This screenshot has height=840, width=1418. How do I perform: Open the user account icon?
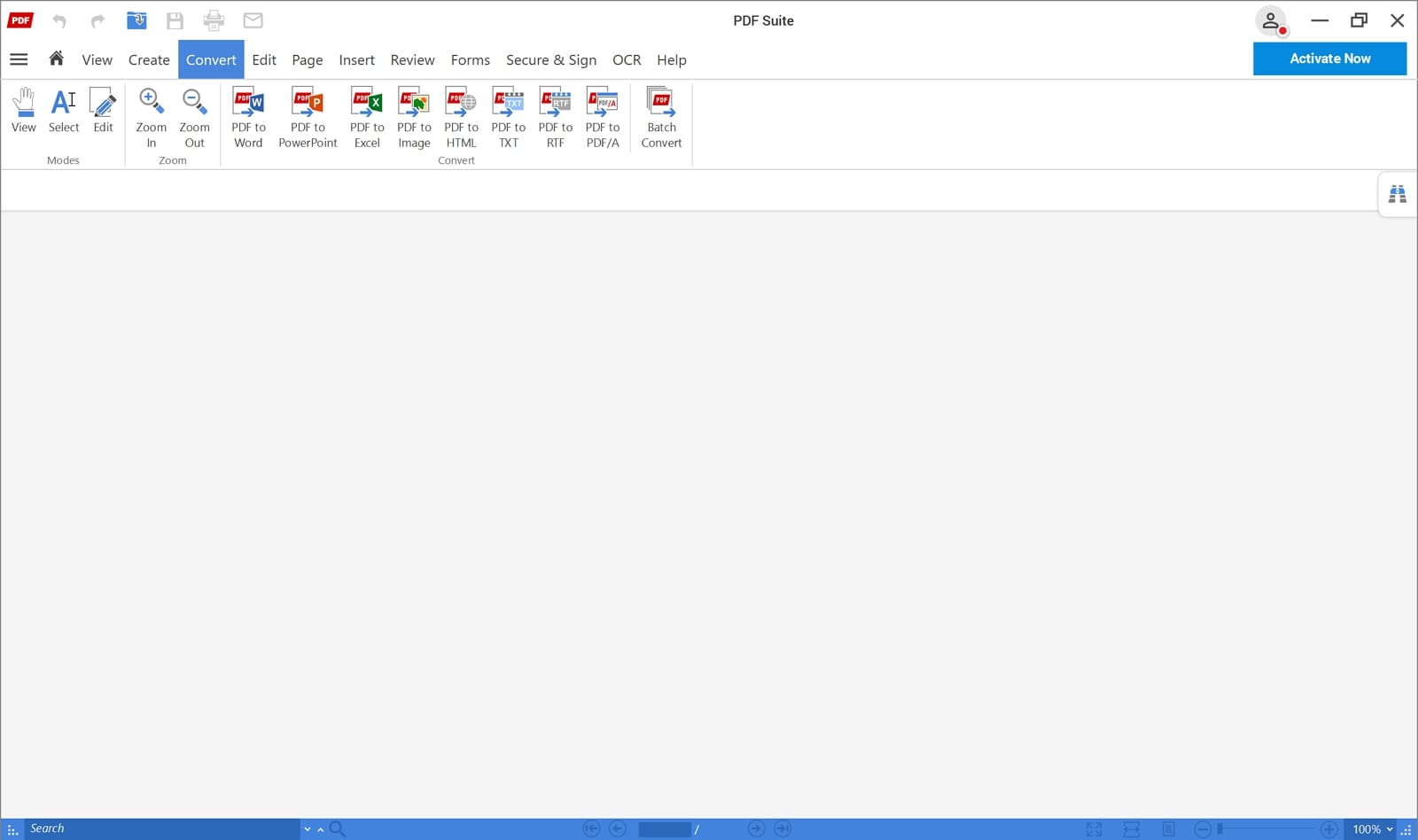coord(1271,21)
